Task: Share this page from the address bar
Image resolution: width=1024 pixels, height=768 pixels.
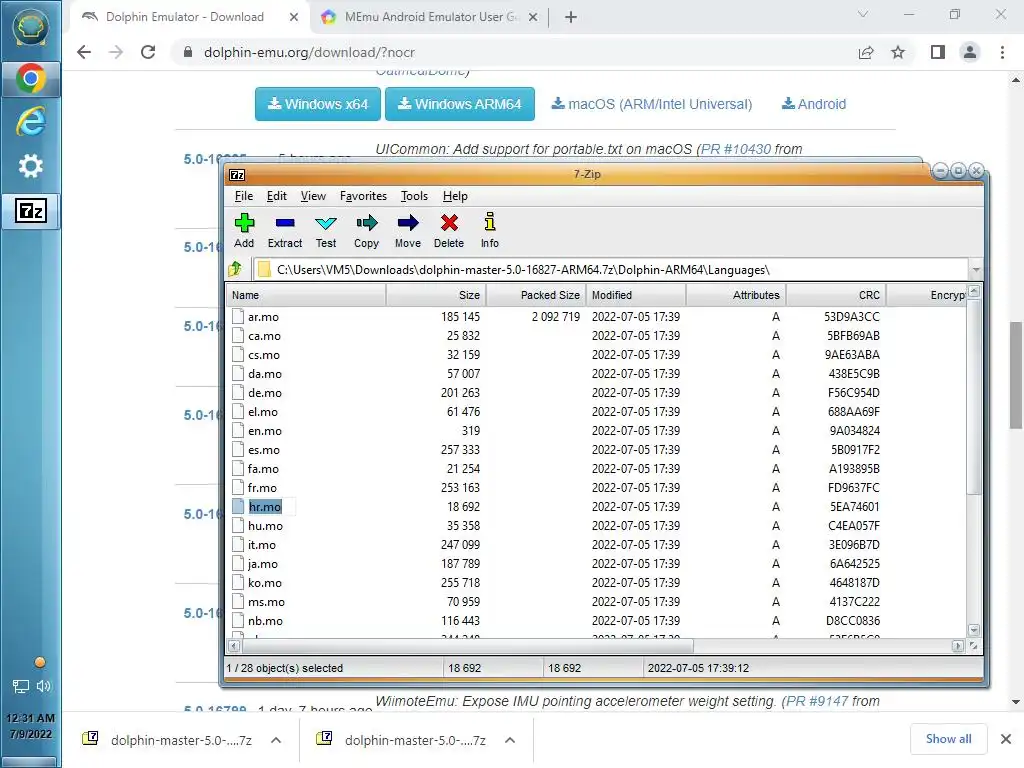Action: [866, 52]
